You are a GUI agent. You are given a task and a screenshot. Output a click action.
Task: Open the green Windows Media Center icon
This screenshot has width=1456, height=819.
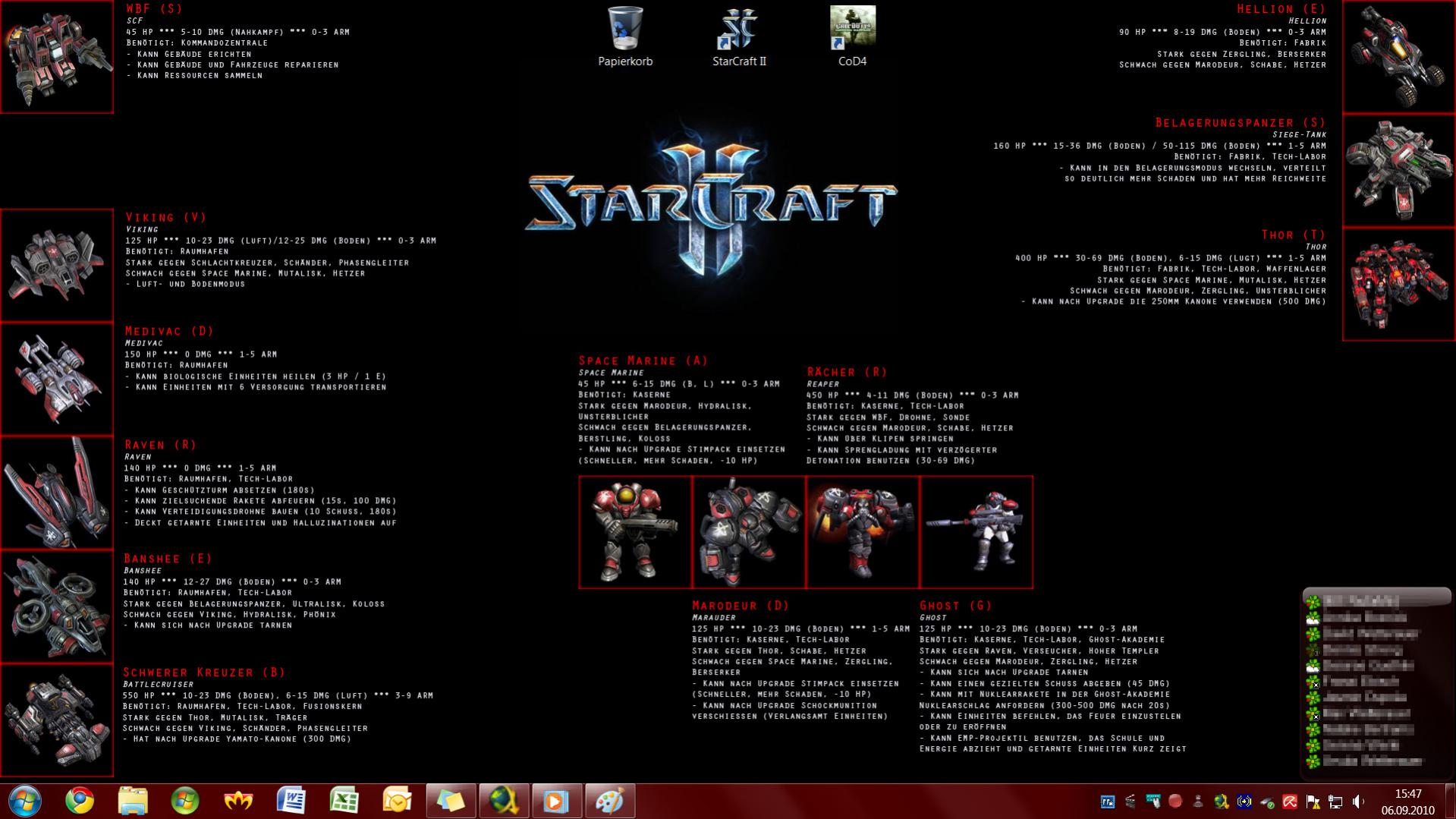185,801
